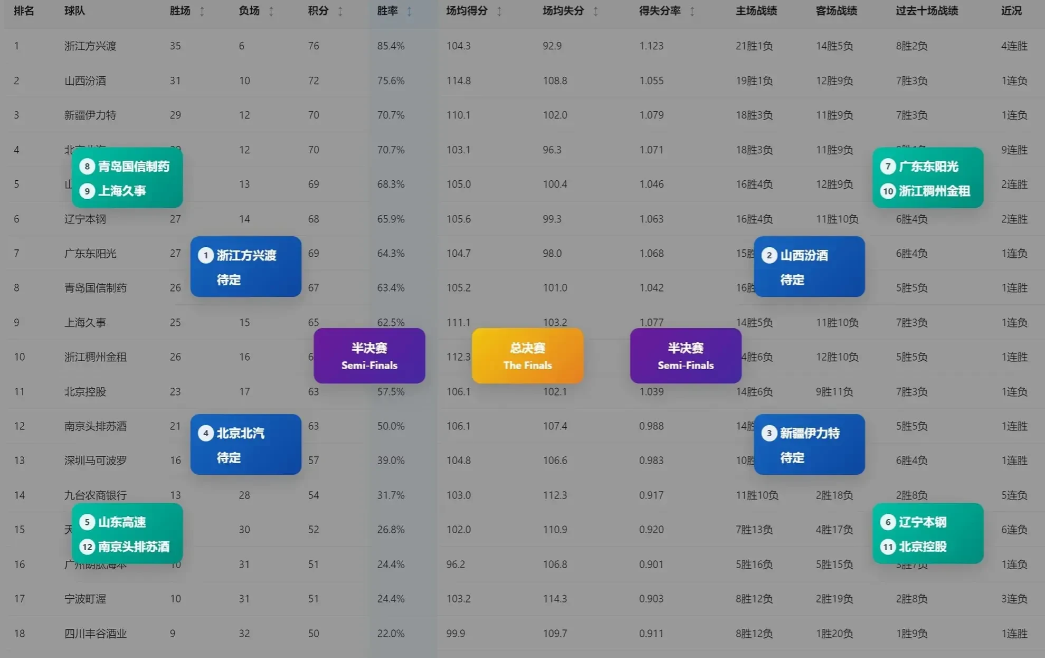Click seed 10 badge beside 浙江稠州金租 in bracket

[x=888, y=191]
